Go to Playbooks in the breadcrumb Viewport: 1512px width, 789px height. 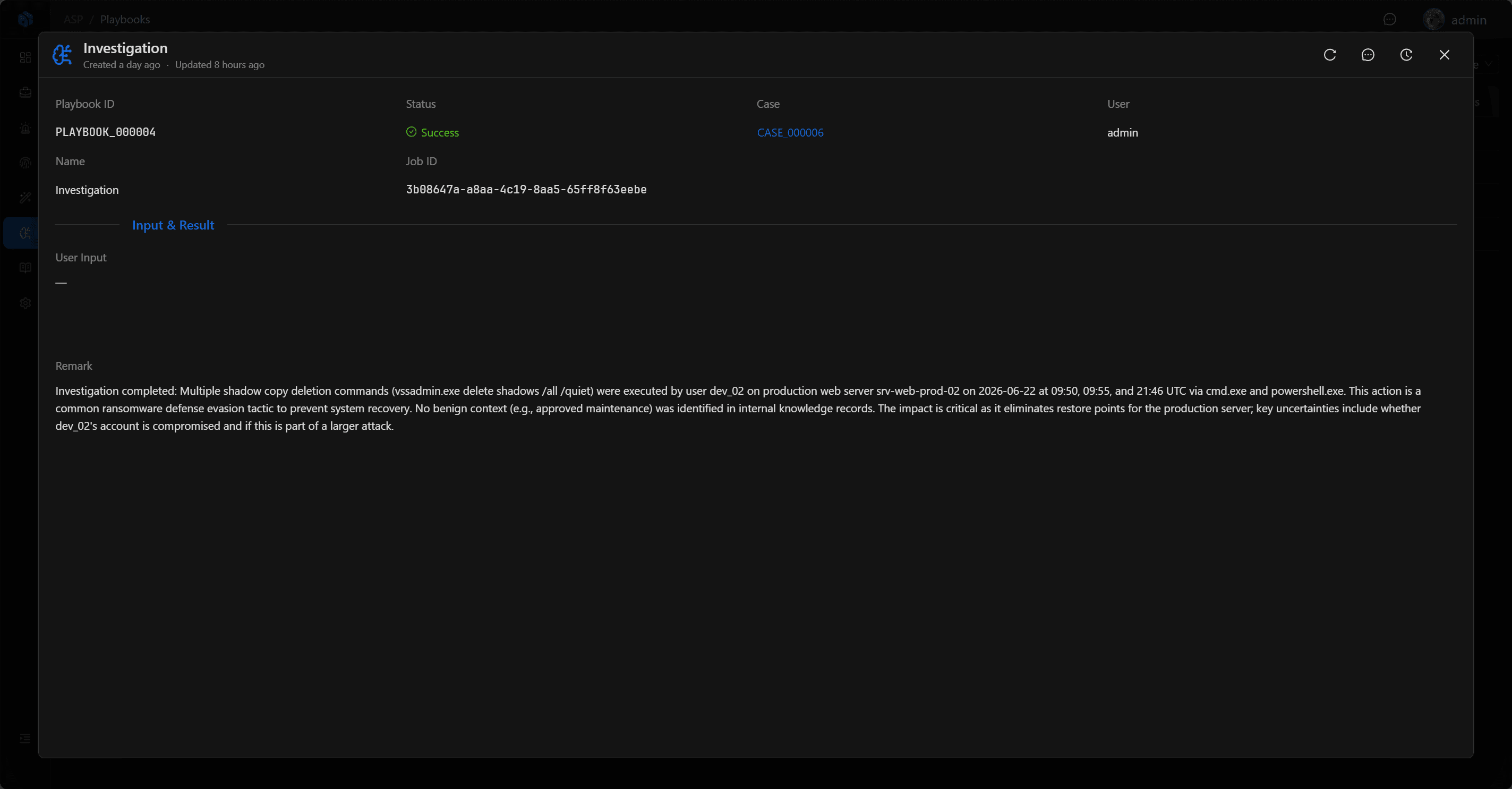click(x=125, y=19)
